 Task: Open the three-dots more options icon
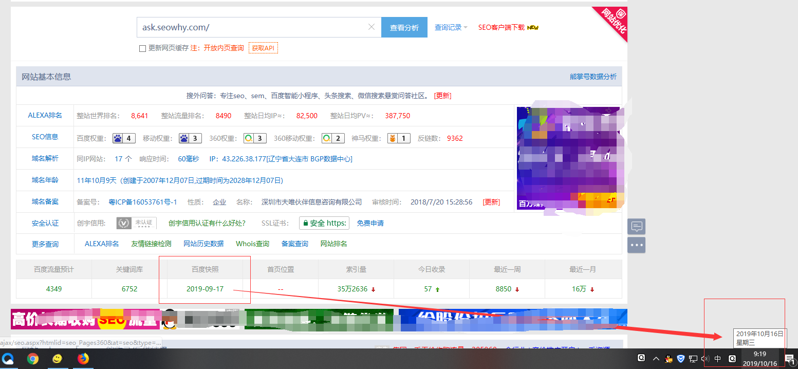[637, 245]
